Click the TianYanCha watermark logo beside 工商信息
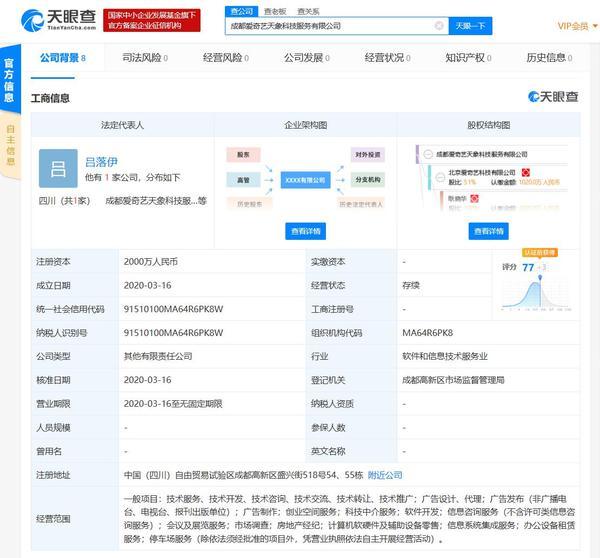 [552, 97]
